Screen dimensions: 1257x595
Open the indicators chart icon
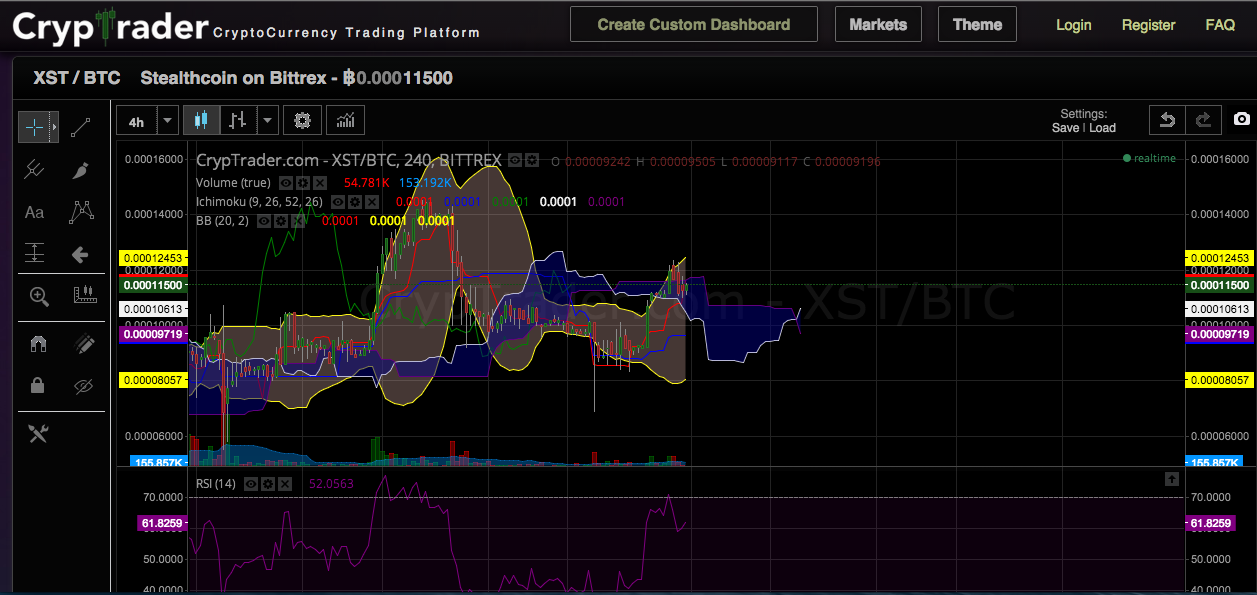346,120
